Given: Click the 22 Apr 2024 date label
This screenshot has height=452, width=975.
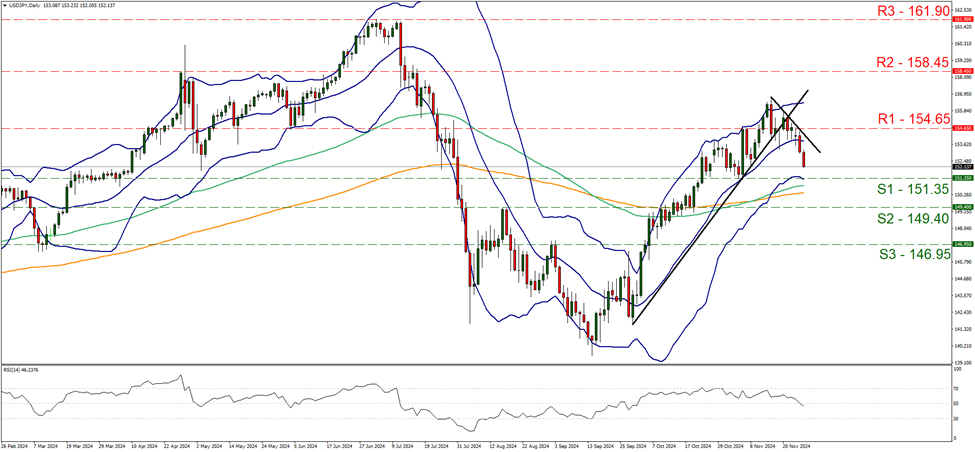Looking at the screenshot, I should click(175, 446).
